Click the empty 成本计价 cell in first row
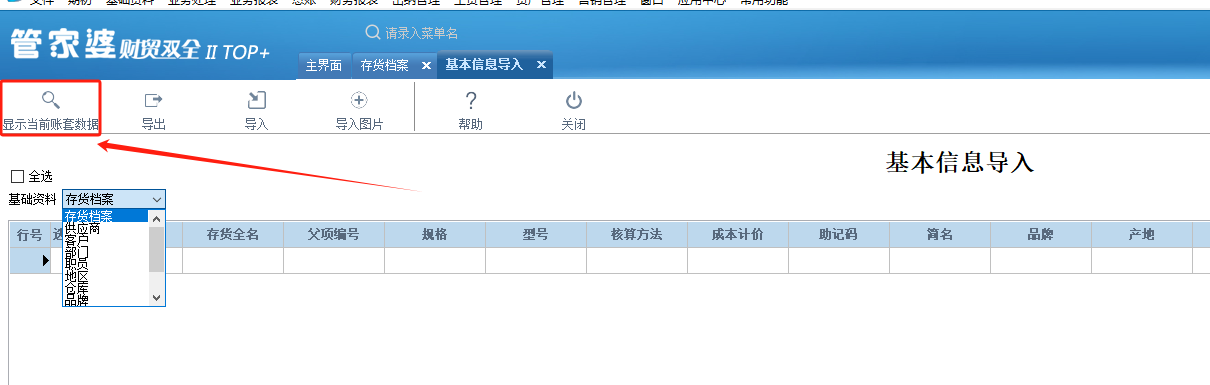This screenshot has height=385, width=1210. click(x=738, y=260)
